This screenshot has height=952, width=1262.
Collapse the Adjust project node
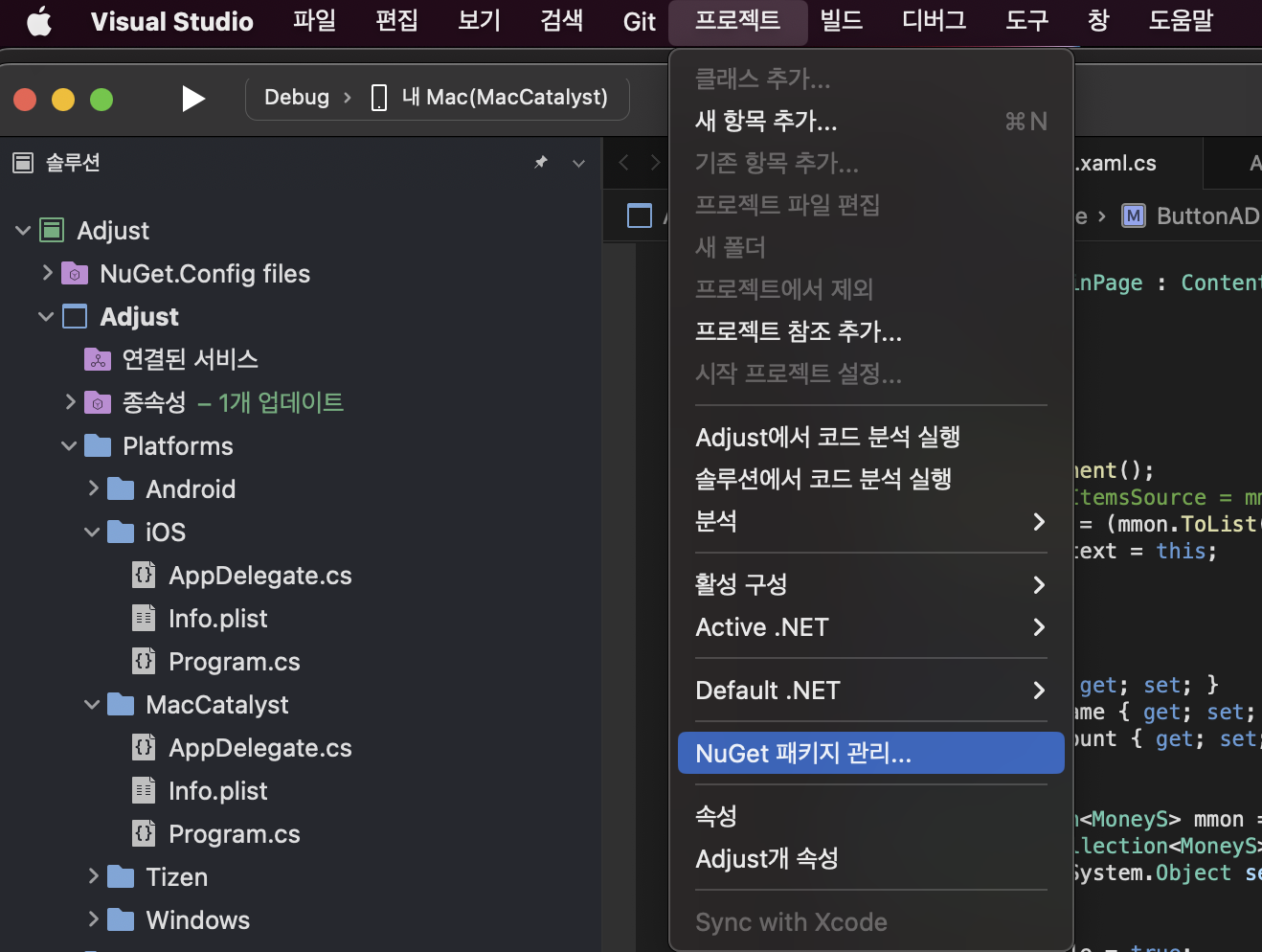pyautogui.click(x=46, y=316)
